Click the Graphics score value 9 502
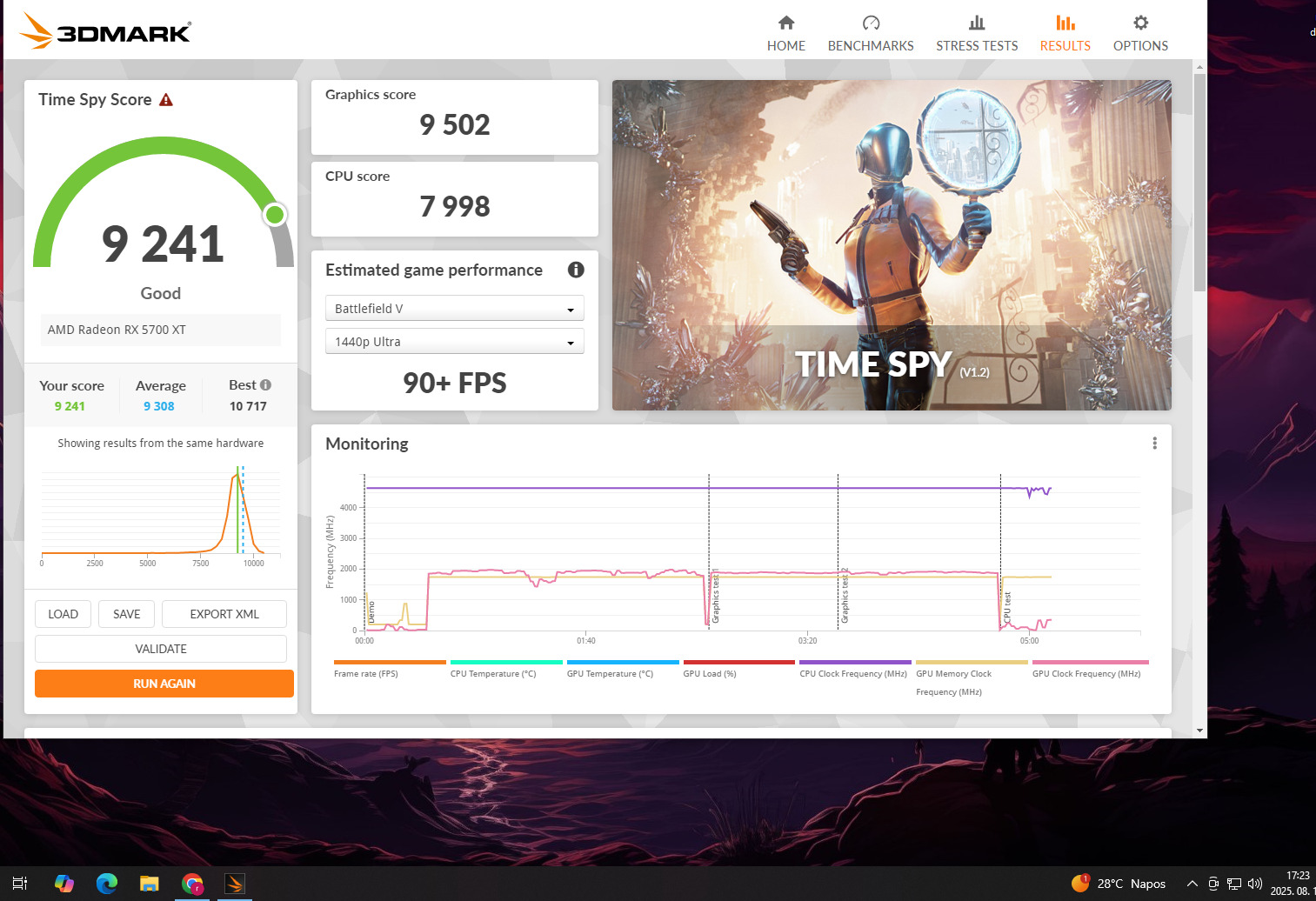The height and width of the screenshot is (901, 1316). 454,124
